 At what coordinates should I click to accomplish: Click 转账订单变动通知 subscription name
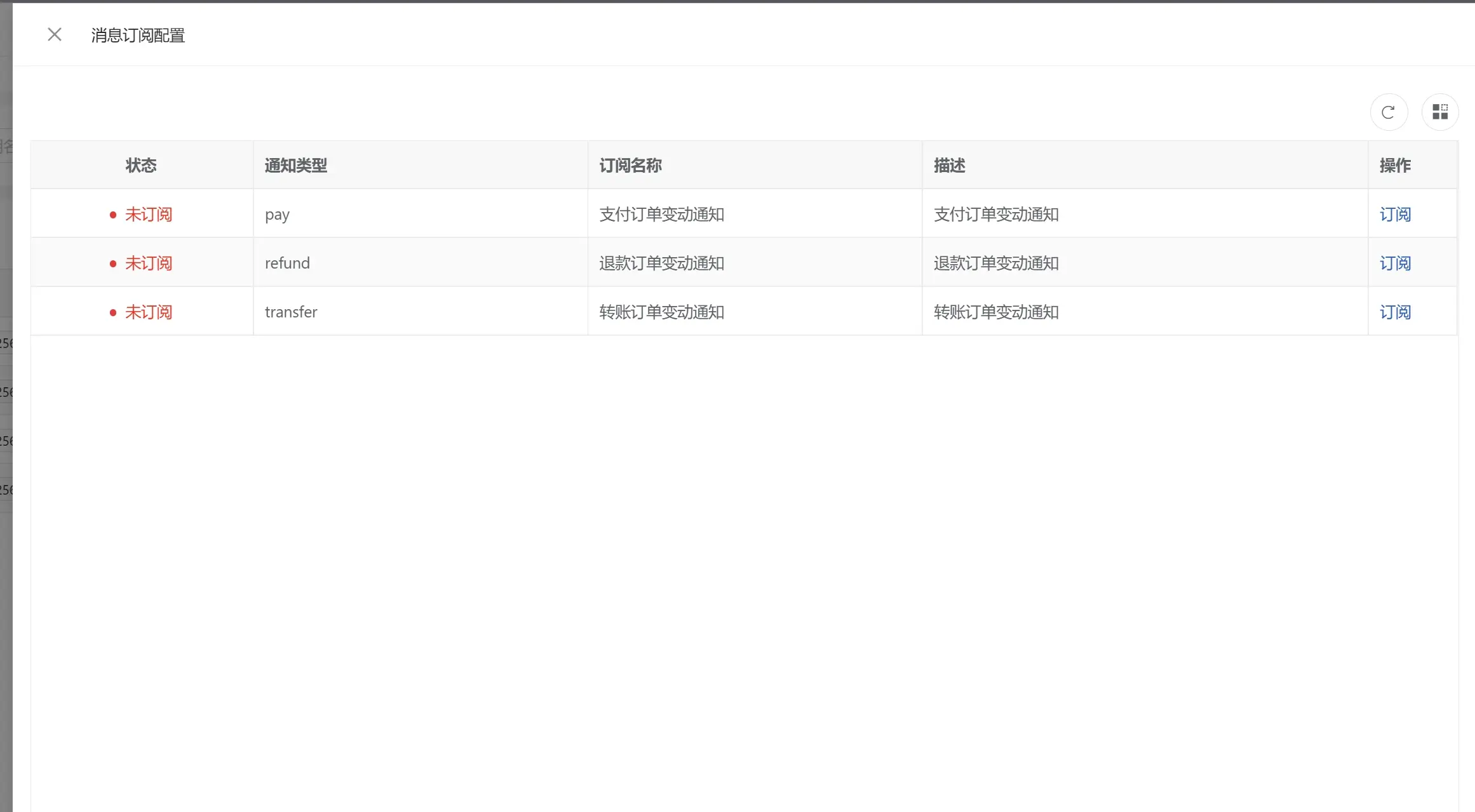point(661,312)
